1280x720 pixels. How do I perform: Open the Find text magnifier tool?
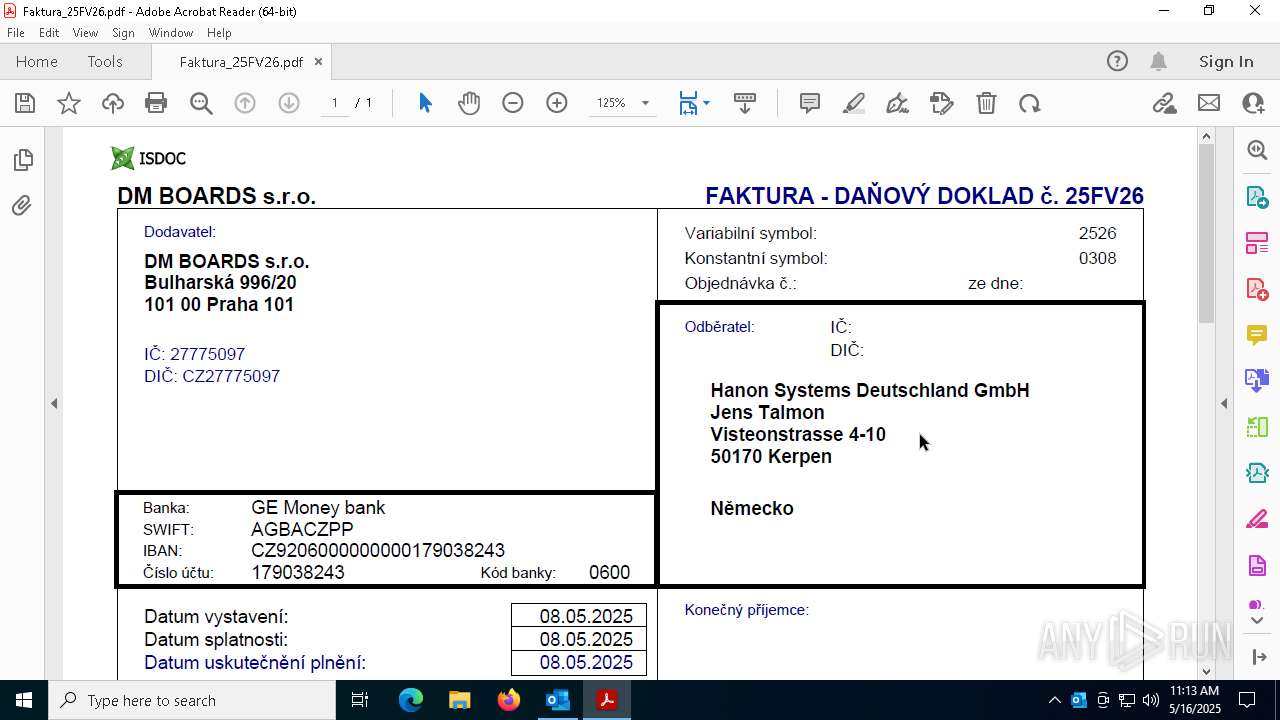pyautogui.click(x=201, y=103)
